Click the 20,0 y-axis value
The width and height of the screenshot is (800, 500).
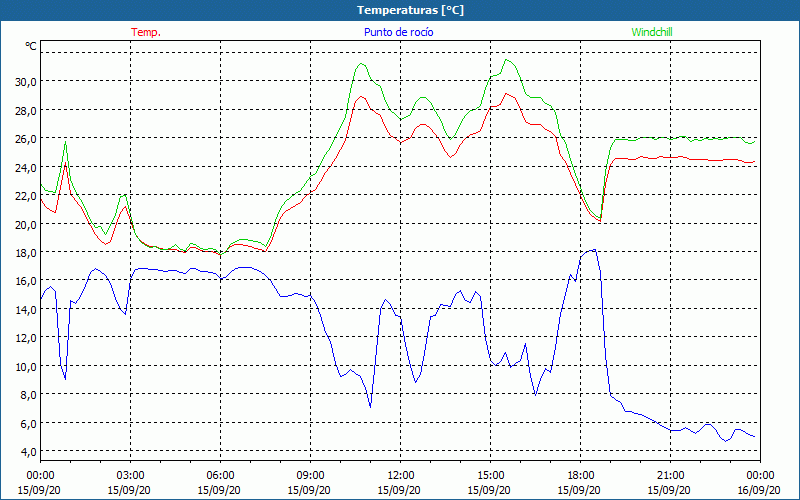(x=26, y=224)
